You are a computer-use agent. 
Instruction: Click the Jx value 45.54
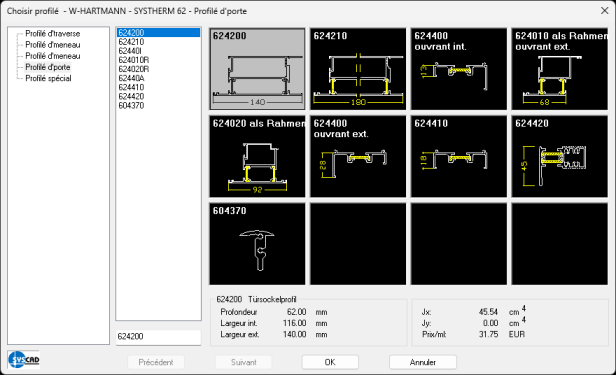coord(488,312)
